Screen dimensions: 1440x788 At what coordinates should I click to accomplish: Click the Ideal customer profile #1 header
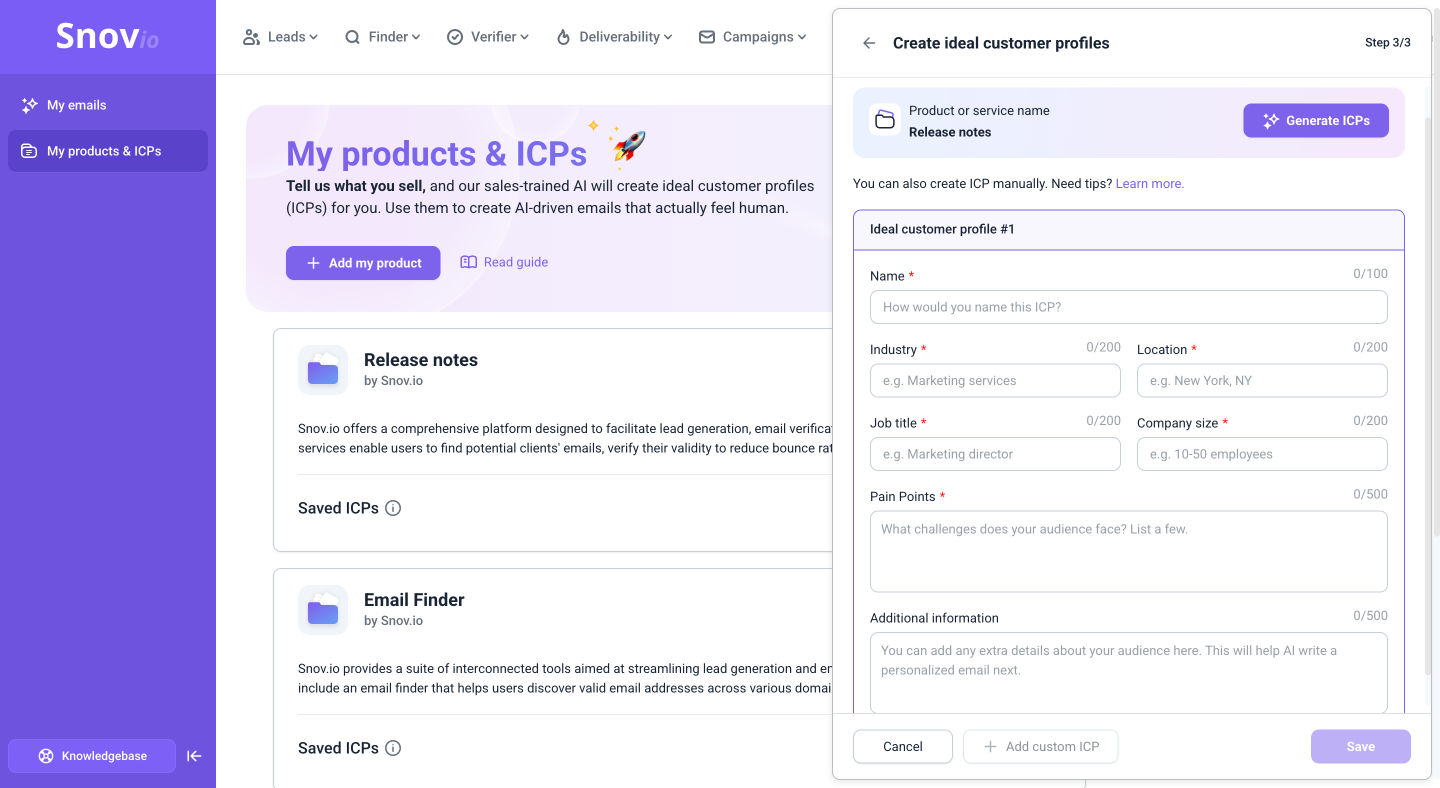coord(1129,230)
